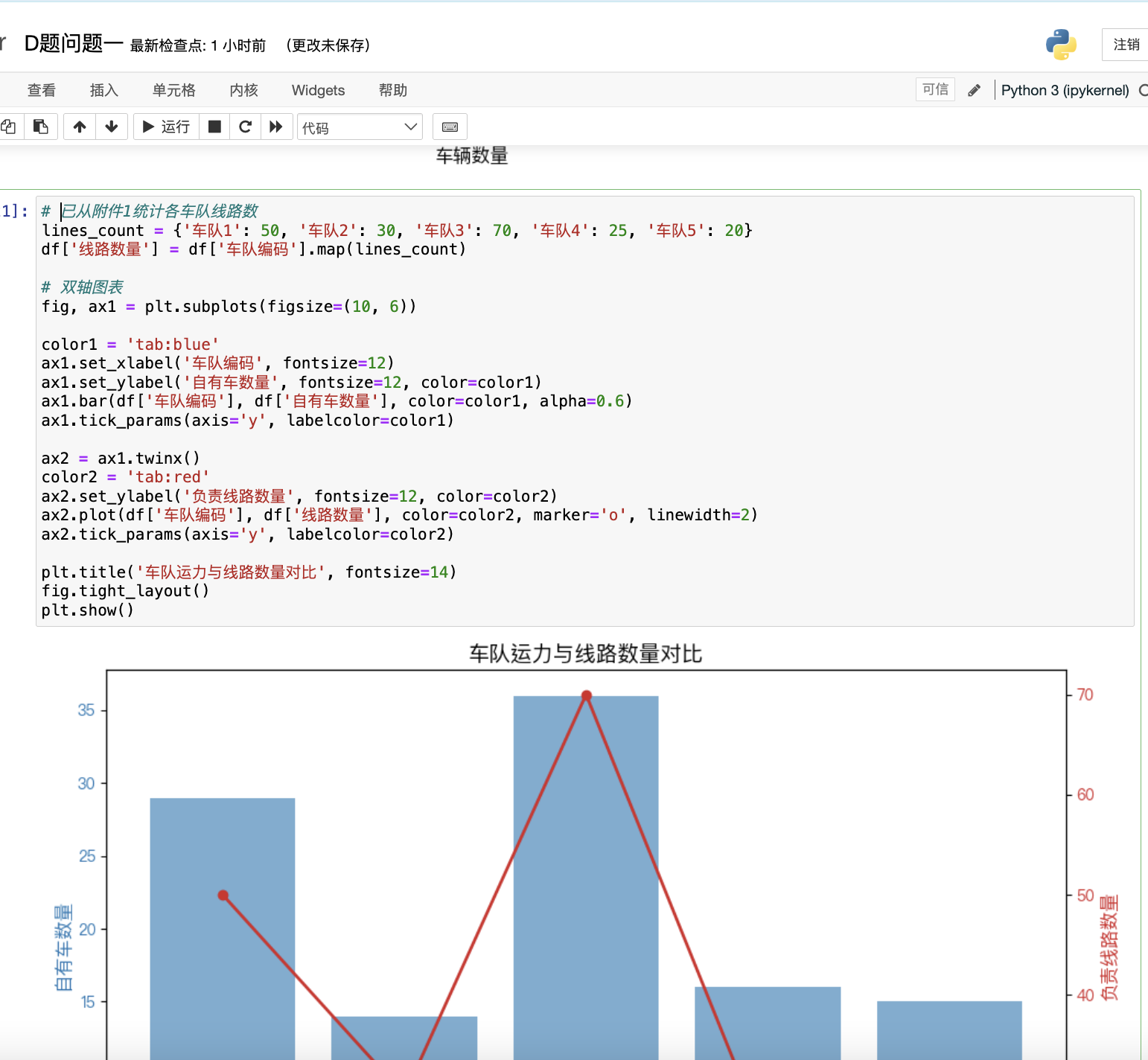This screenshot has height=1060, width=1148.
Task: Click the 最新检查点 checkpoint status text
Action: 198,45
